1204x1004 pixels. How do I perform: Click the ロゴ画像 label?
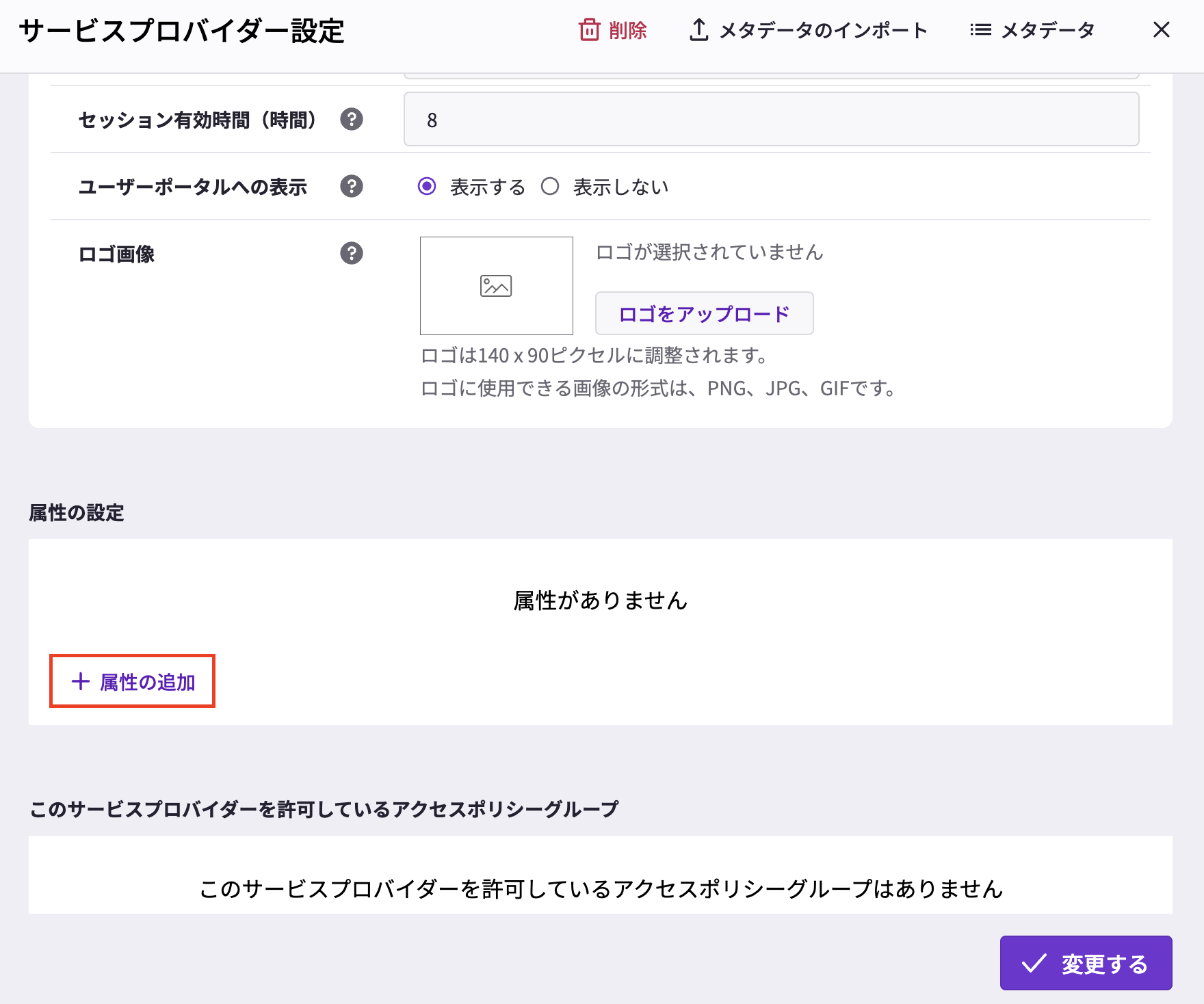click(x=116, y=254)
